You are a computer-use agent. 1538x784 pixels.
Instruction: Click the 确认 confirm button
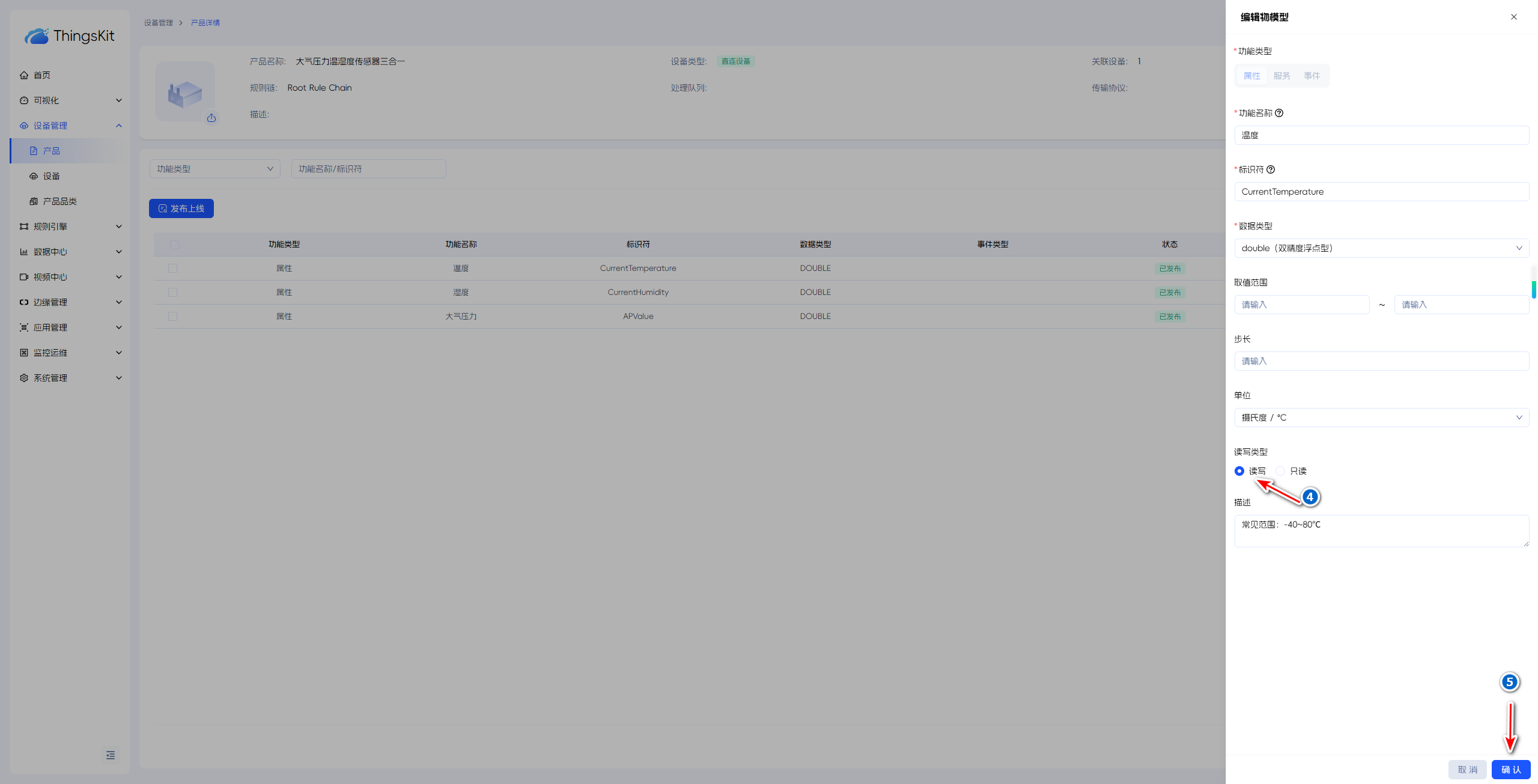1510,770
